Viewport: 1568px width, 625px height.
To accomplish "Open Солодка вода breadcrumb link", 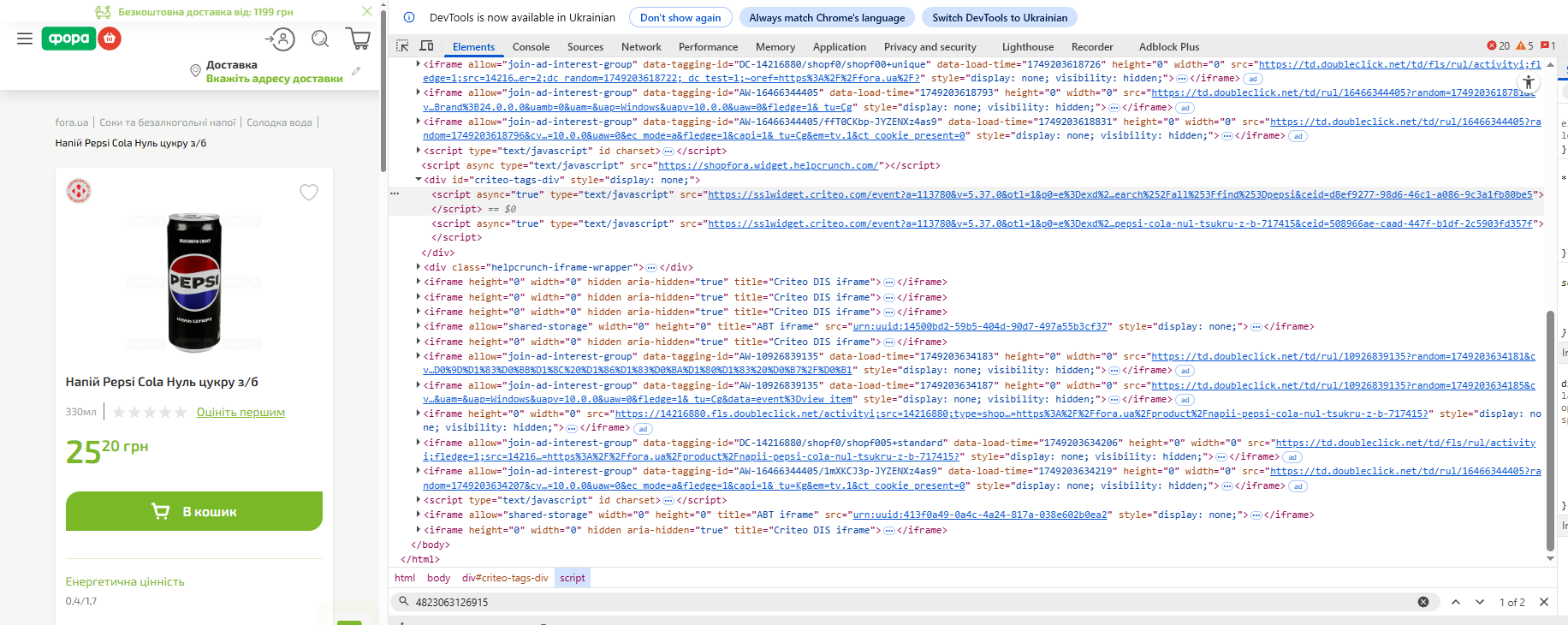I will point(279,122).
